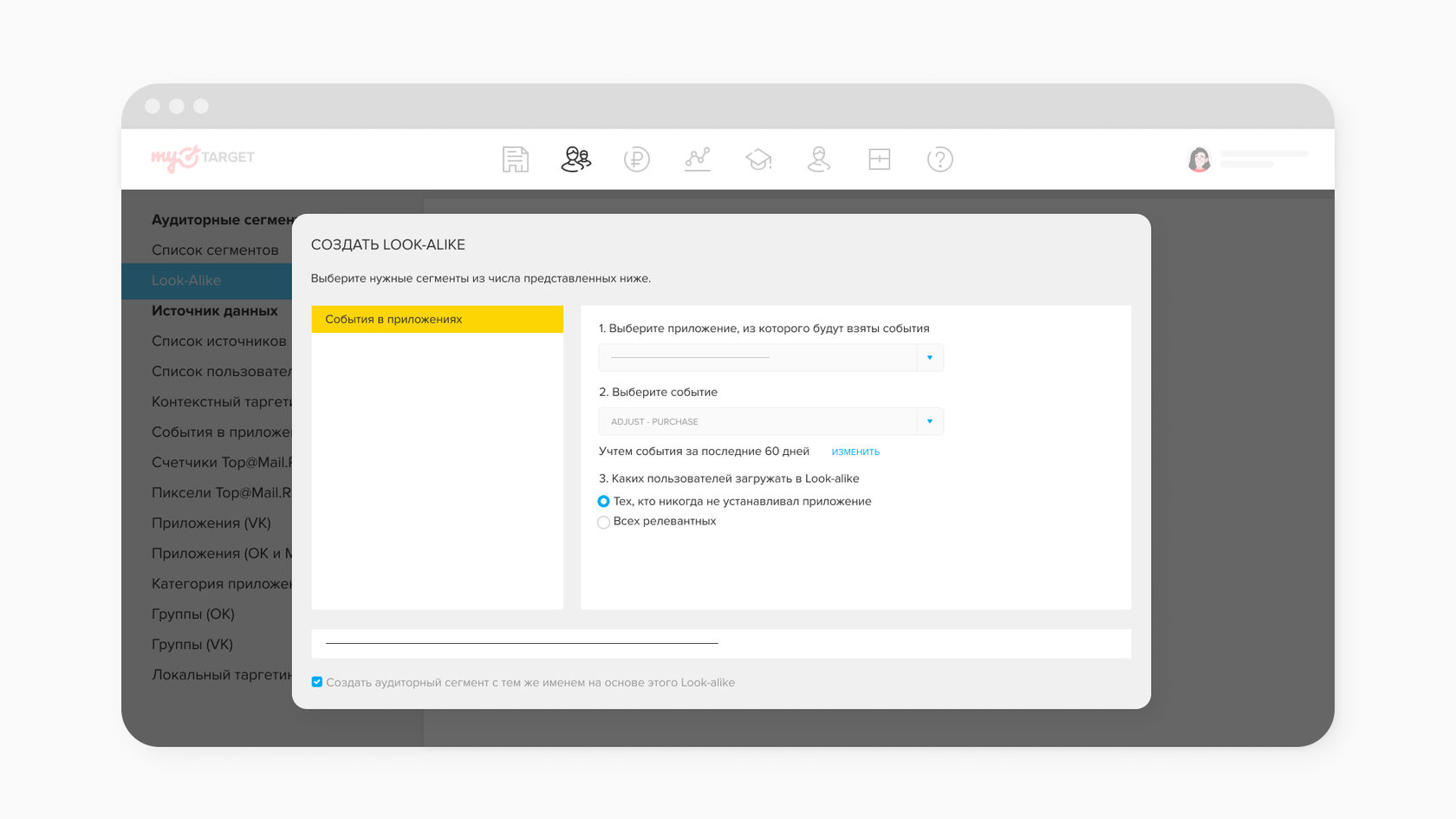The height and width of the screenshot is (819, 1456).
Task: Click the user avatar picture
Action: (x=1199, y=159)
